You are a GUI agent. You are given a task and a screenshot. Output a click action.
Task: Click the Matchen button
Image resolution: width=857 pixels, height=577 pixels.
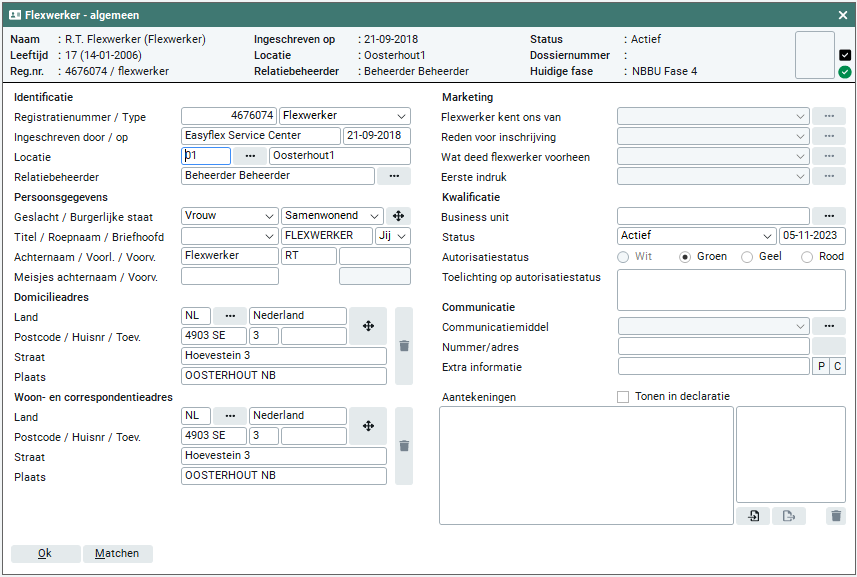click(x=118, y=553)
